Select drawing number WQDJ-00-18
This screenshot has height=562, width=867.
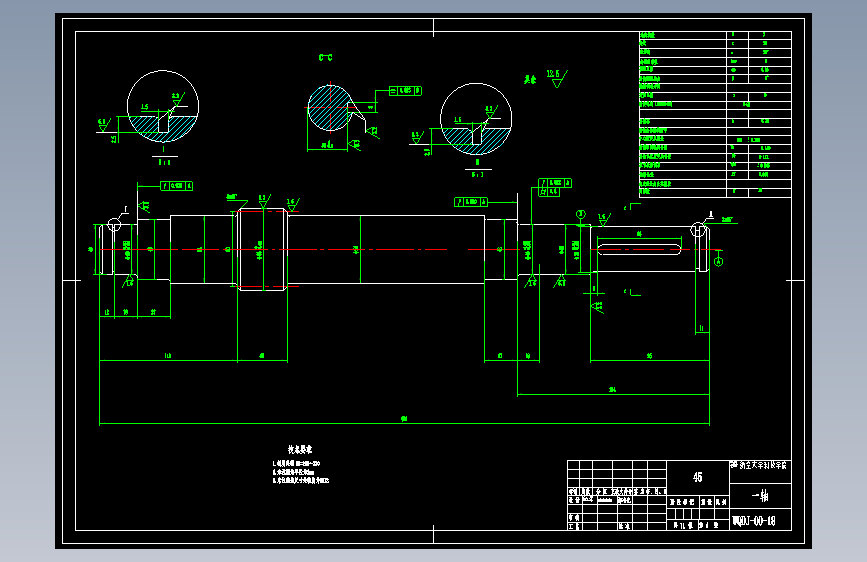[754, 521]
